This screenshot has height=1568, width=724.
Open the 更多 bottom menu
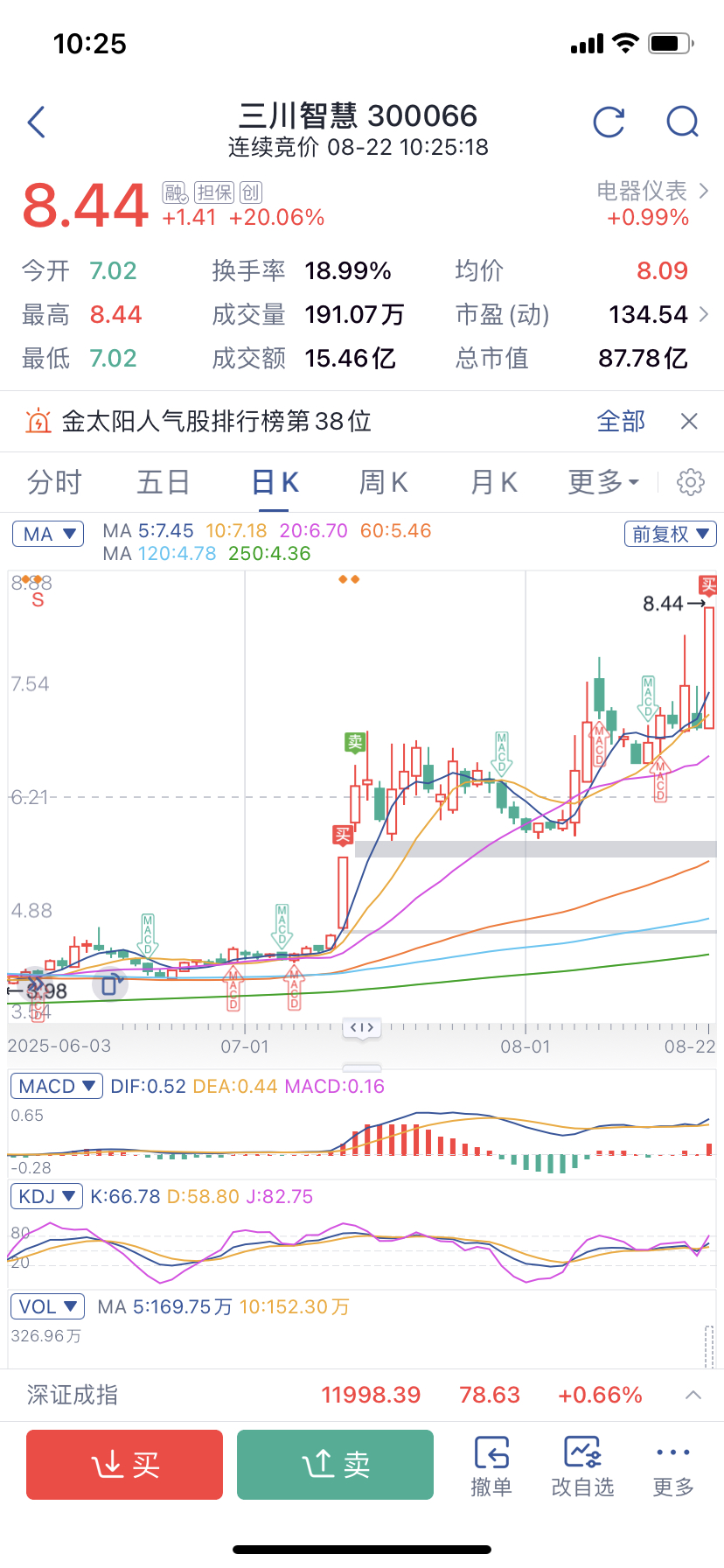tap(673, 1466)
